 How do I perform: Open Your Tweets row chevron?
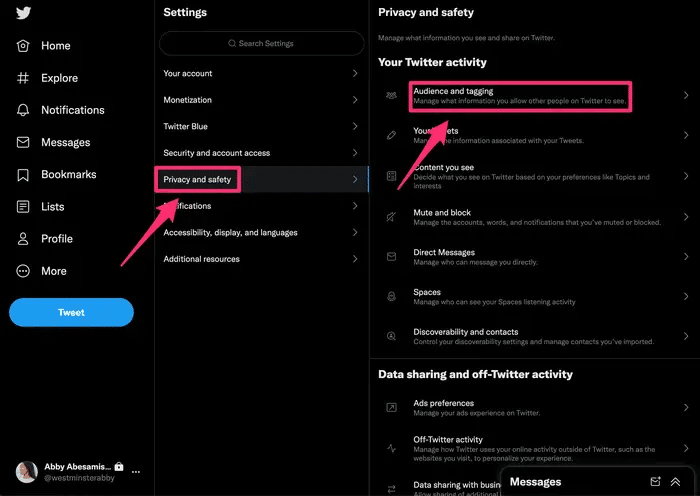tap(686, 135)
